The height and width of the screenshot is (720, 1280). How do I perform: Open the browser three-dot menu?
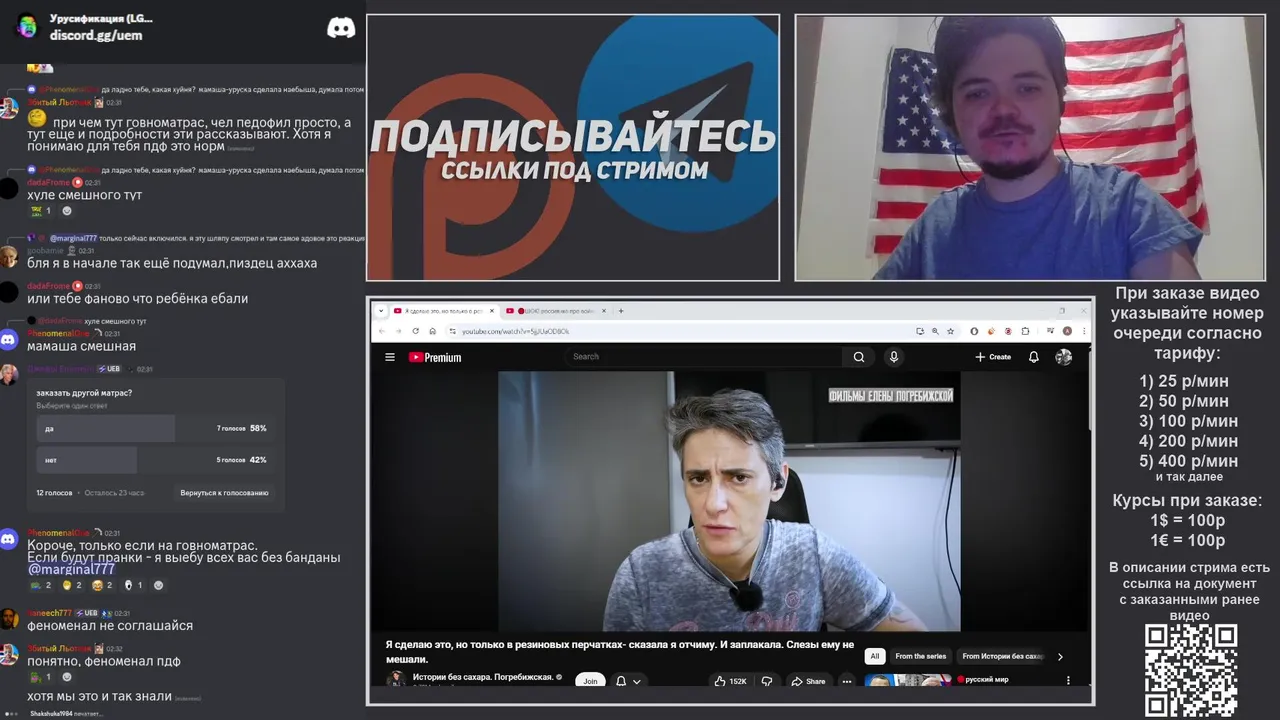pyautogui.click(x=1083, y=331)
